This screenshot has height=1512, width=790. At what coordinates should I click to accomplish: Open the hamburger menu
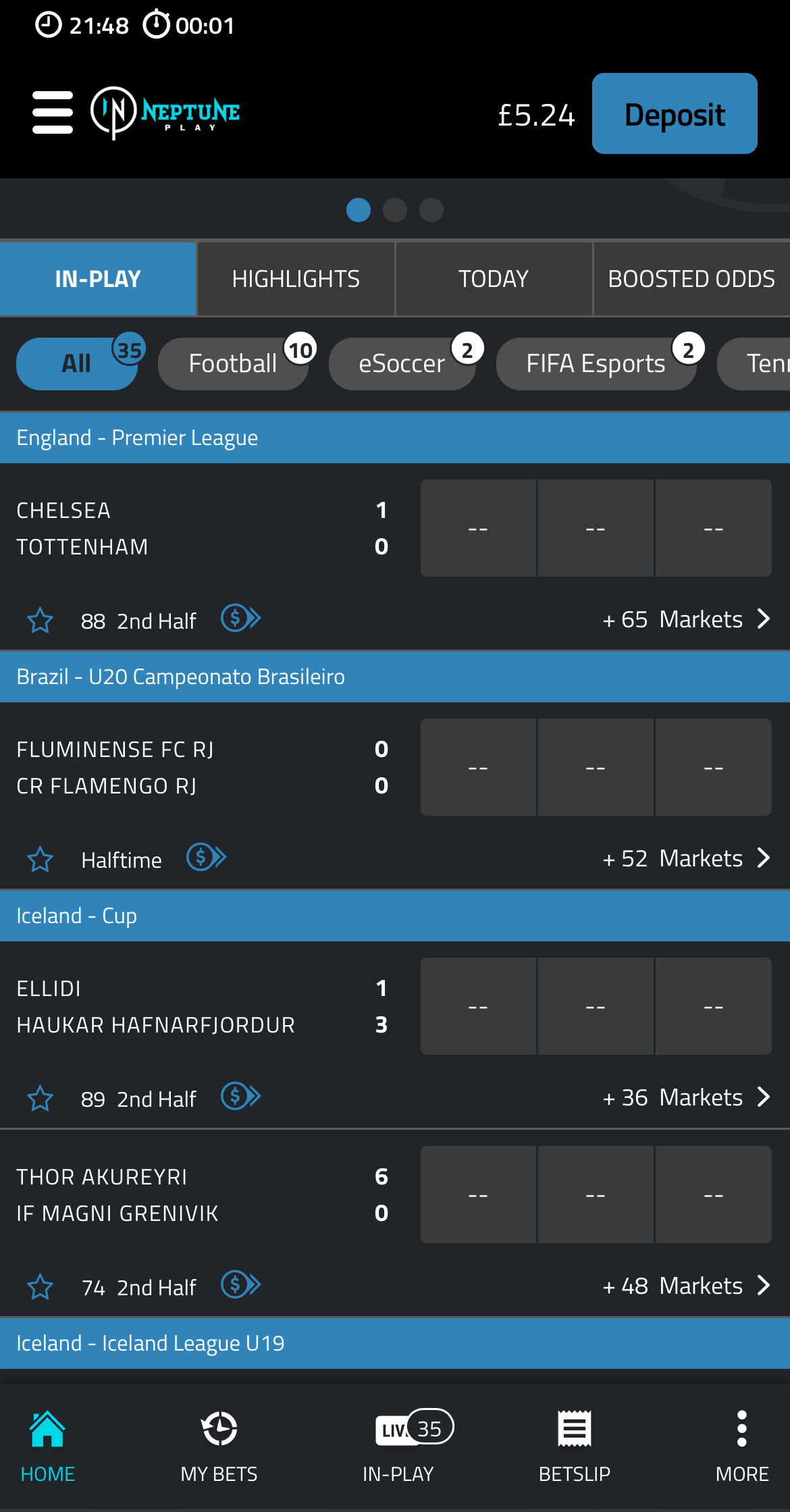pos(53,113)
